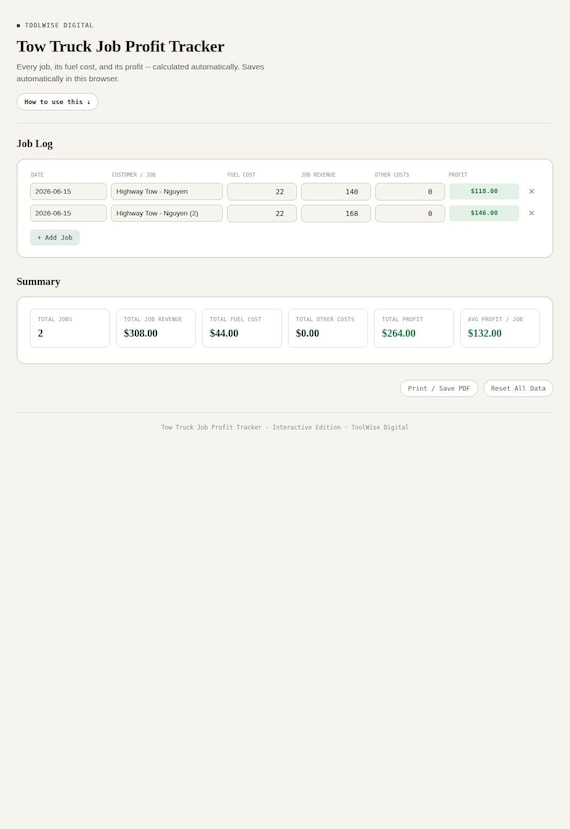Select the job revenue field showing 168

[x=336, y=213]
